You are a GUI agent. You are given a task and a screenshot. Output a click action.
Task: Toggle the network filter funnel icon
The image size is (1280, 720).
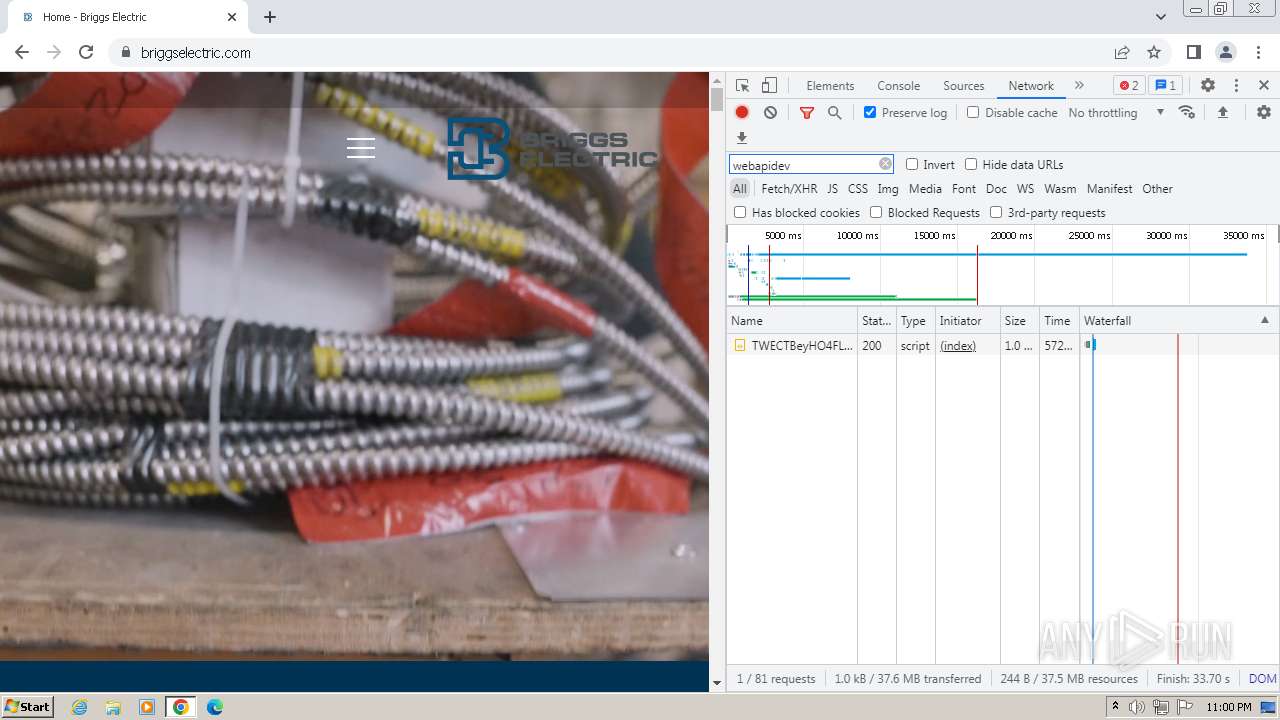807,113
